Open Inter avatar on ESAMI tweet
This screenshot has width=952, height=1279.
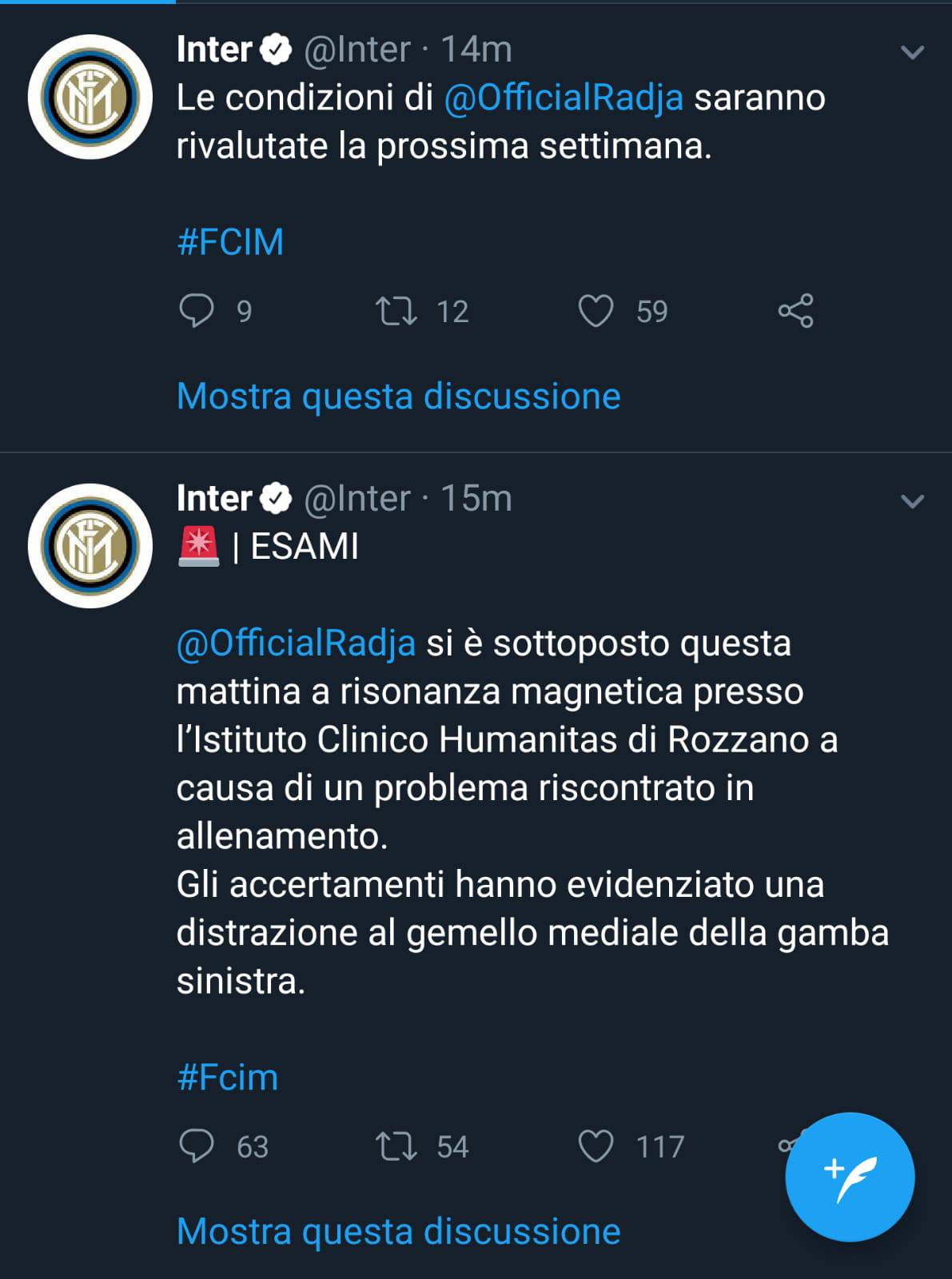[90, 546]
